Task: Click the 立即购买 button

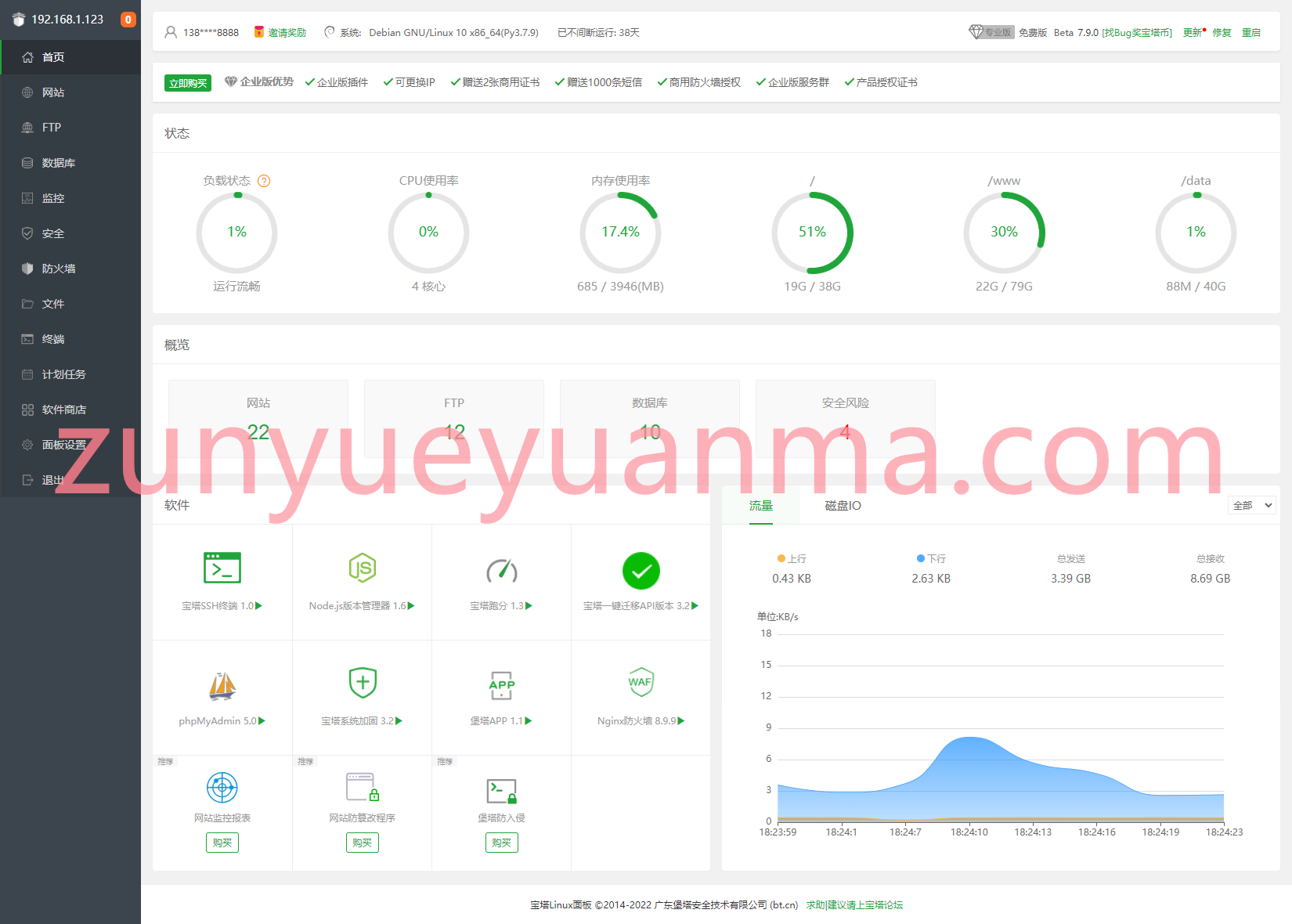Action: click(188, 83)
